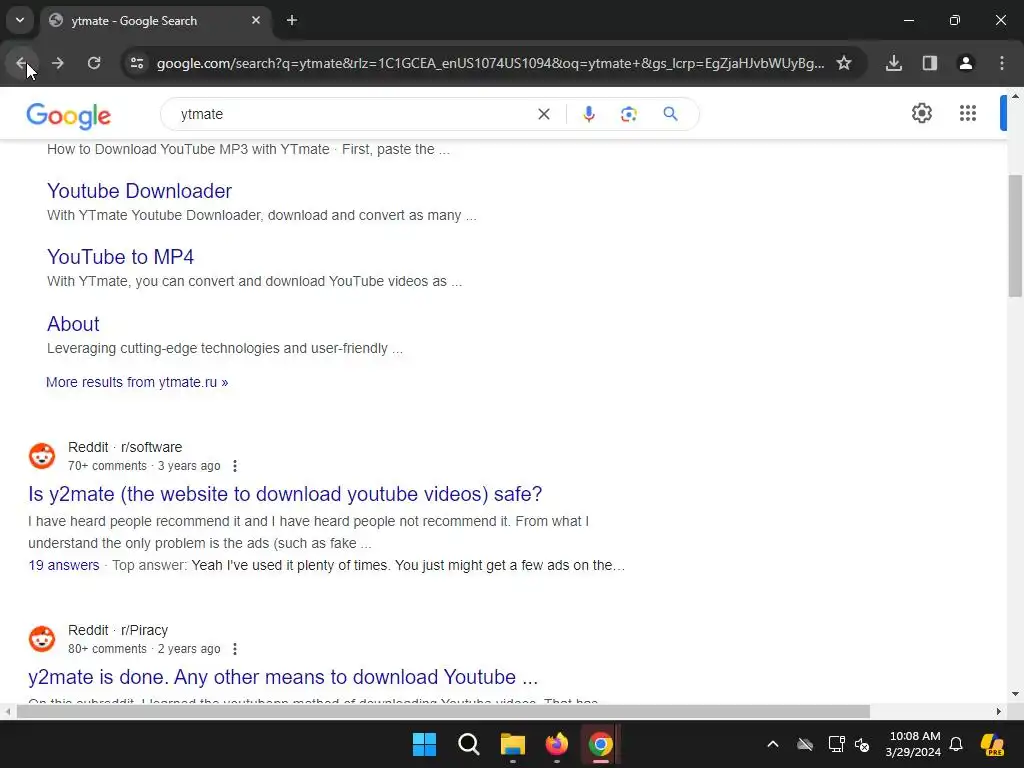Close the ytmate Google Search tab

[256, 20]
